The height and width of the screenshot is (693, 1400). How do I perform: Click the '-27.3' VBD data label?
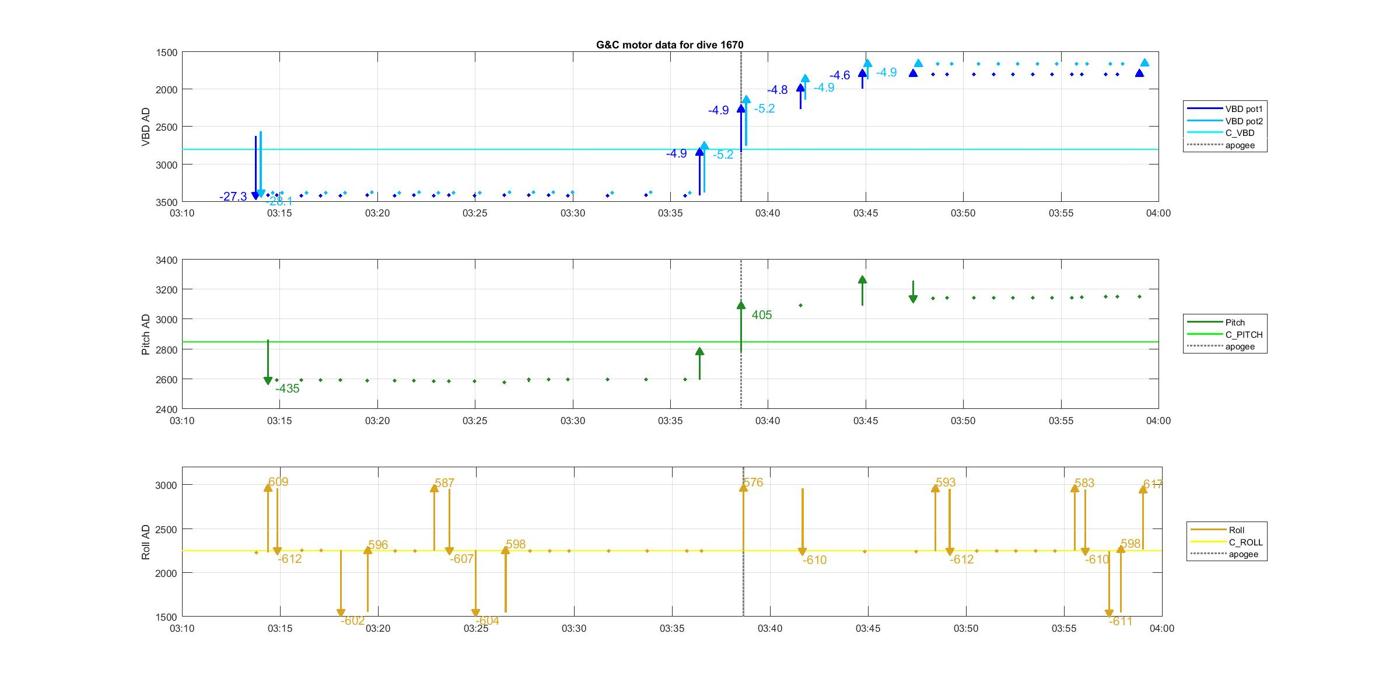tap(234, 197)
